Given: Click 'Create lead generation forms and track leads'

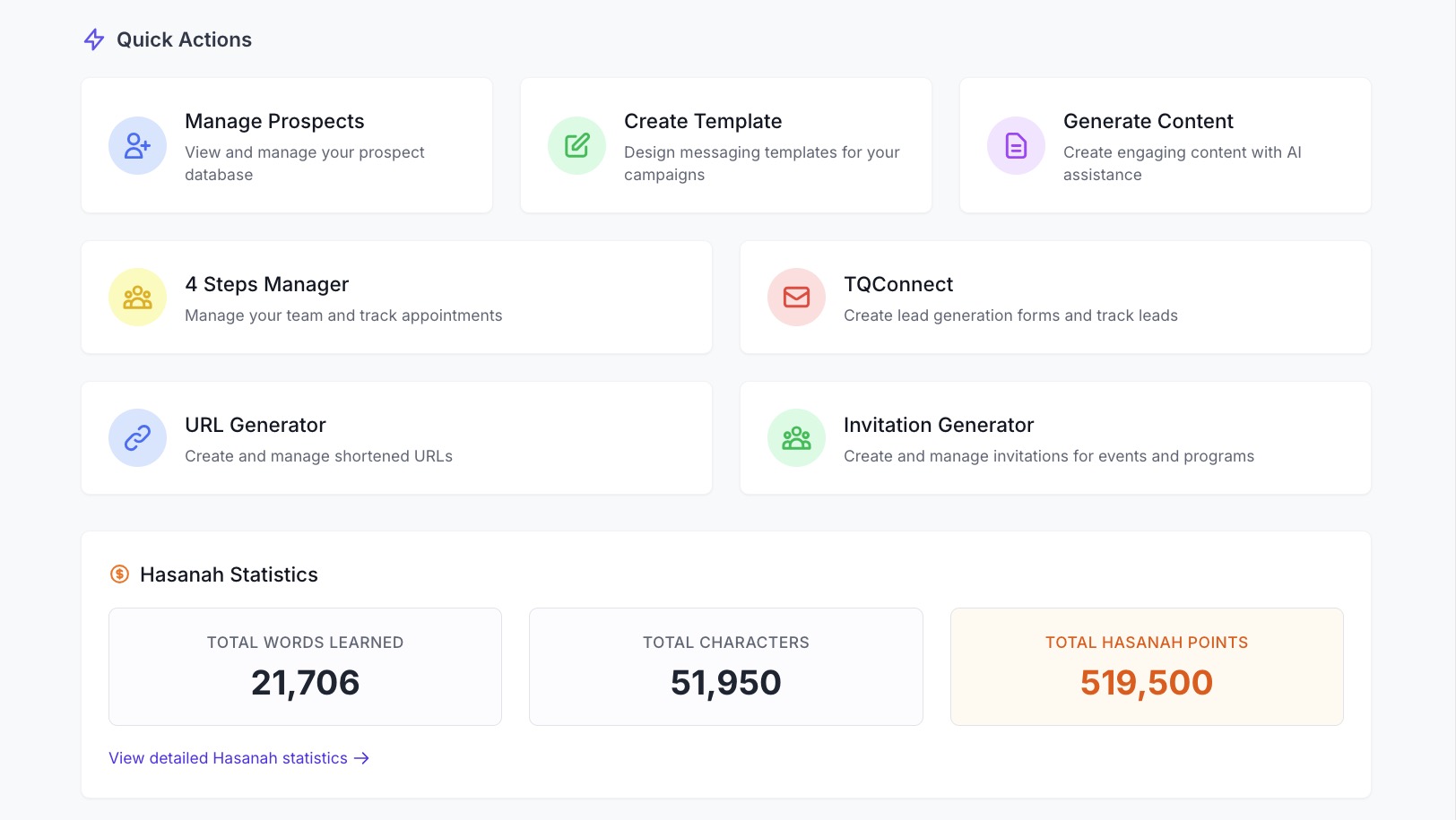Looking at the screenshot, I should 1010,315.
